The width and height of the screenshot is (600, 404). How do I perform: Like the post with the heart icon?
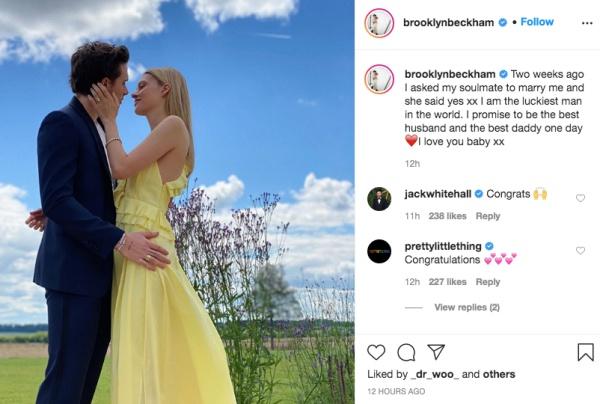[x=376, y=352]
